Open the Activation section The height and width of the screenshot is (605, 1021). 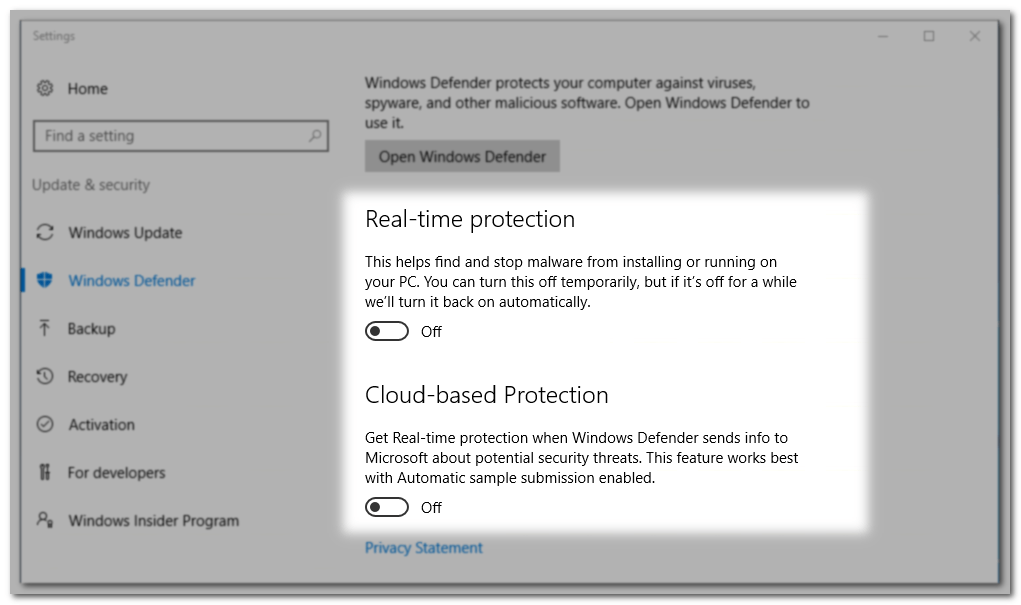click(101, 425)
